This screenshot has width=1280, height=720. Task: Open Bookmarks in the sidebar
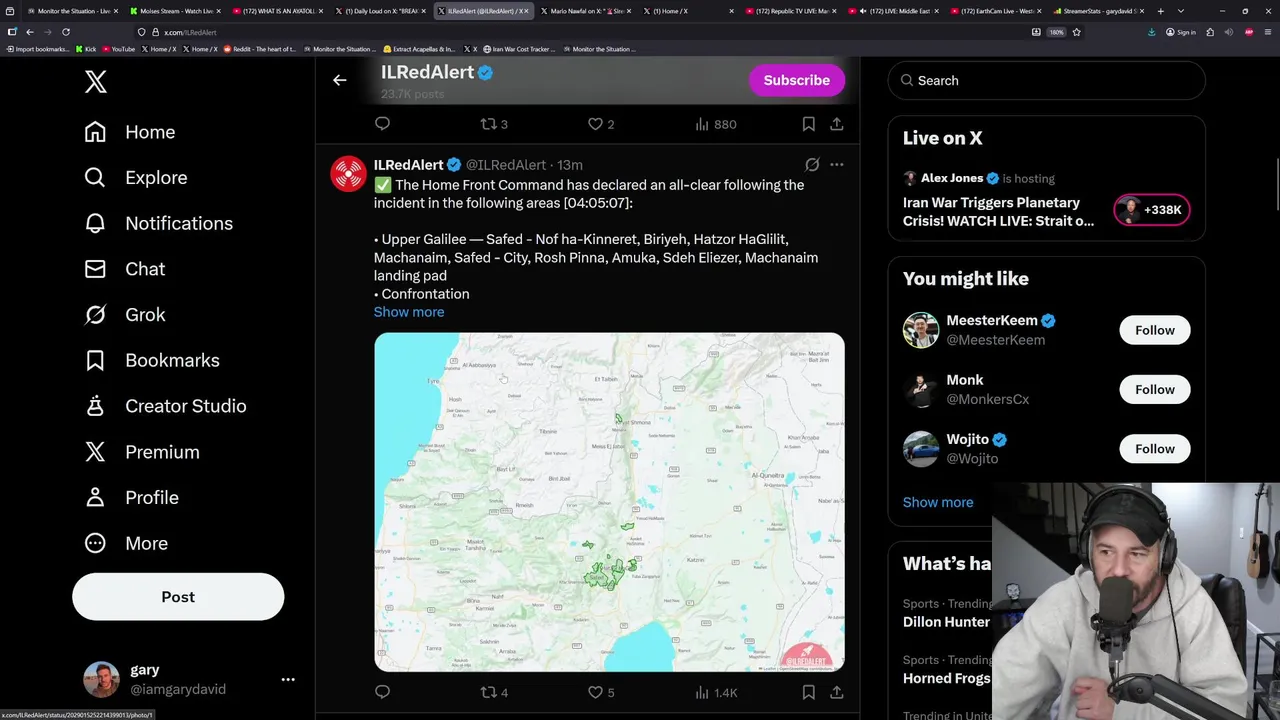click(x=152, y=360)
